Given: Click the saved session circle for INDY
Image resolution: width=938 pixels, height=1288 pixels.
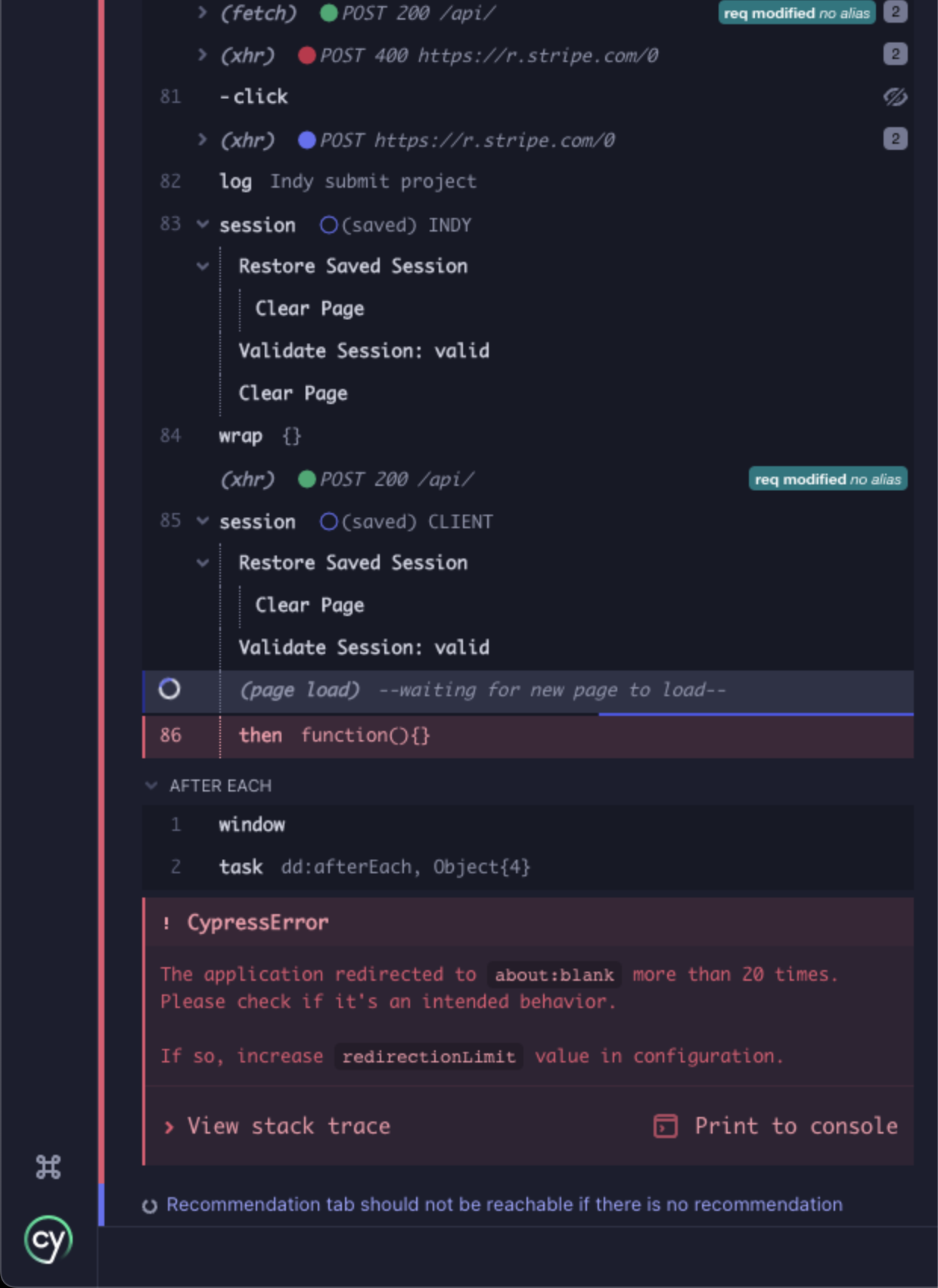Looking at the screenshot, I should [328, 224].
